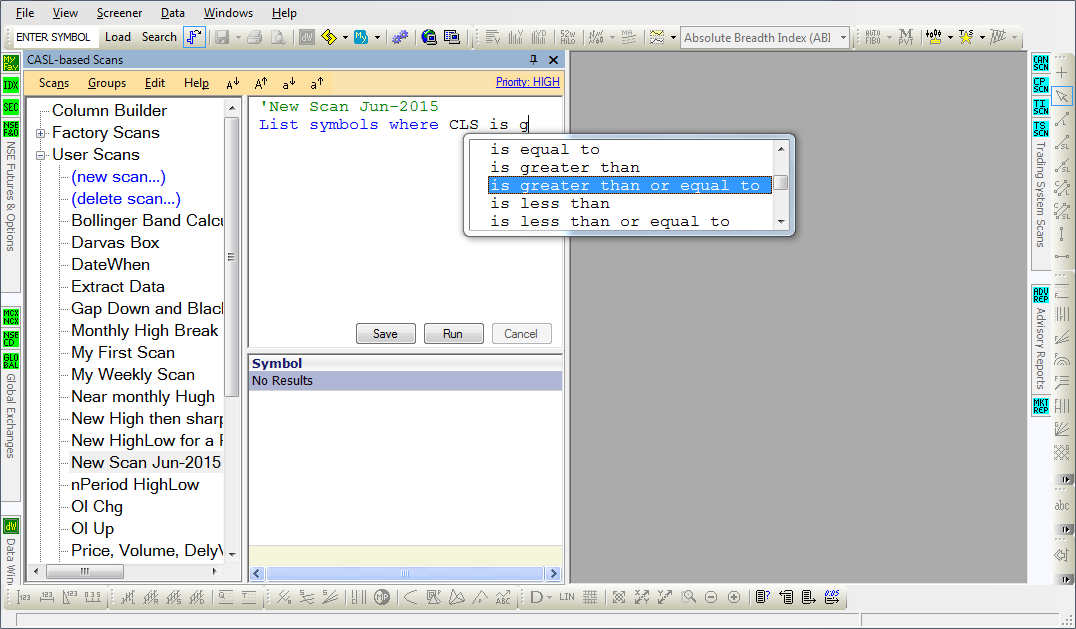This screenshot has height=629, width=1076.
Task: Select the abc text annotation tool
Action: click(x=1062, y=506)
